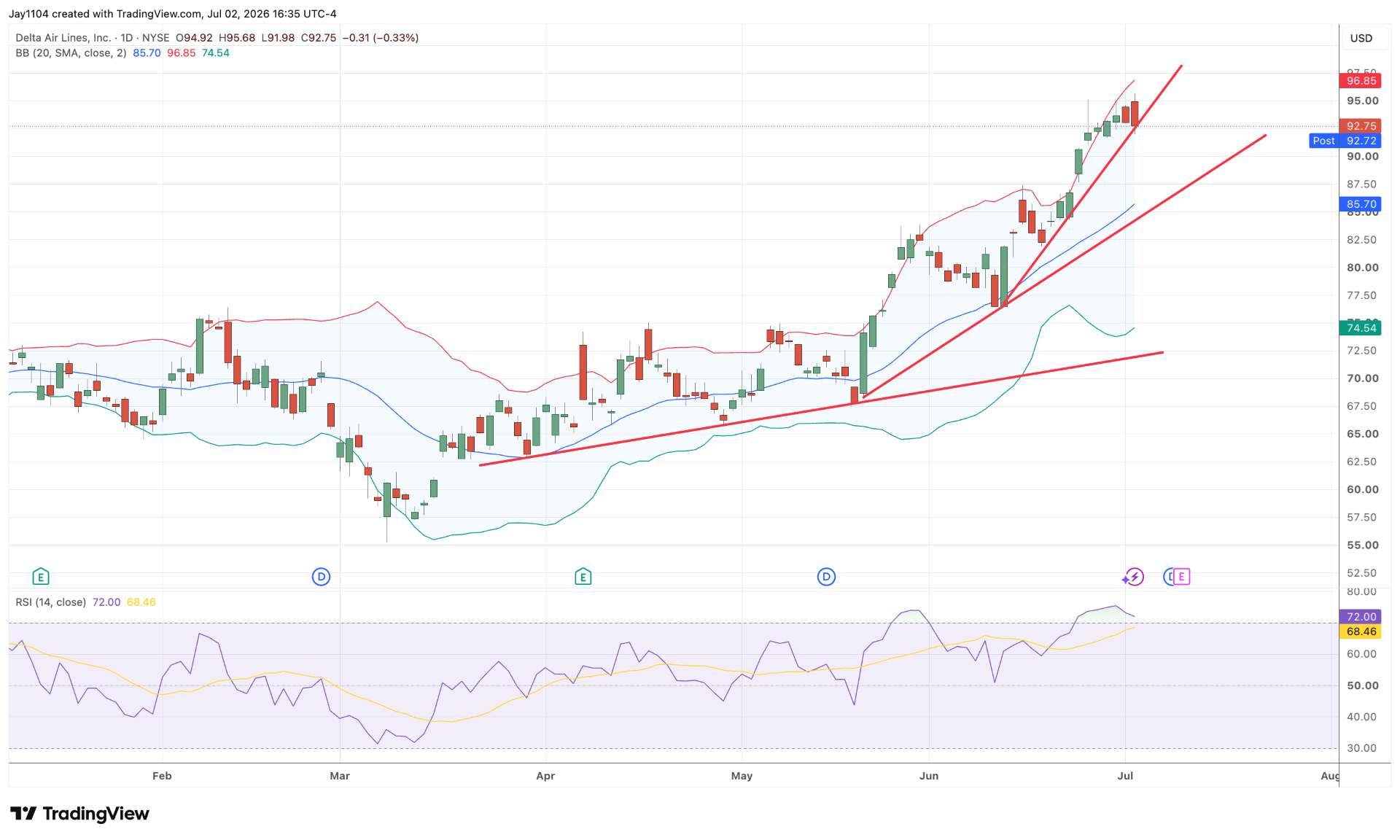Click the blue Post 92.72 post-market label
The image size is (1400, 840).
(1345, 141)
